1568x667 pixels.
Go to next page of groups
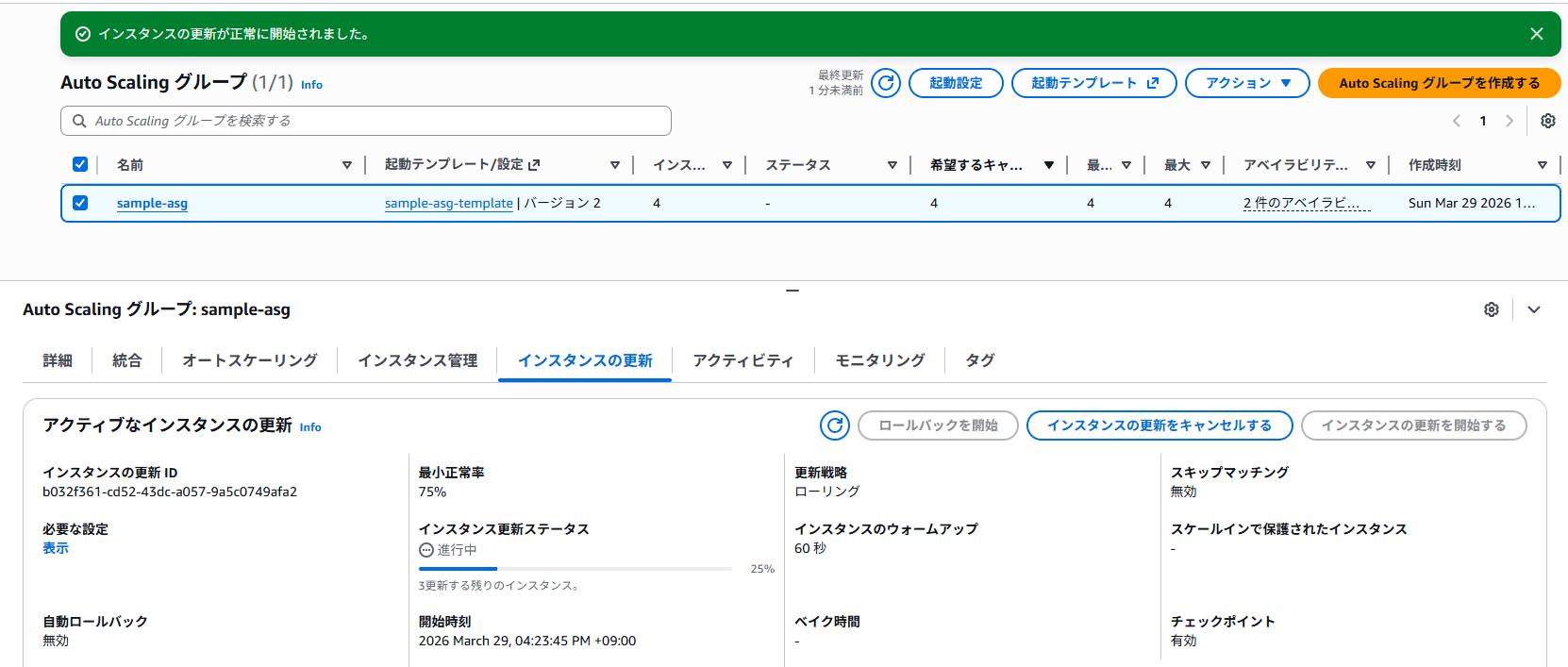(x=1510, y=121)
